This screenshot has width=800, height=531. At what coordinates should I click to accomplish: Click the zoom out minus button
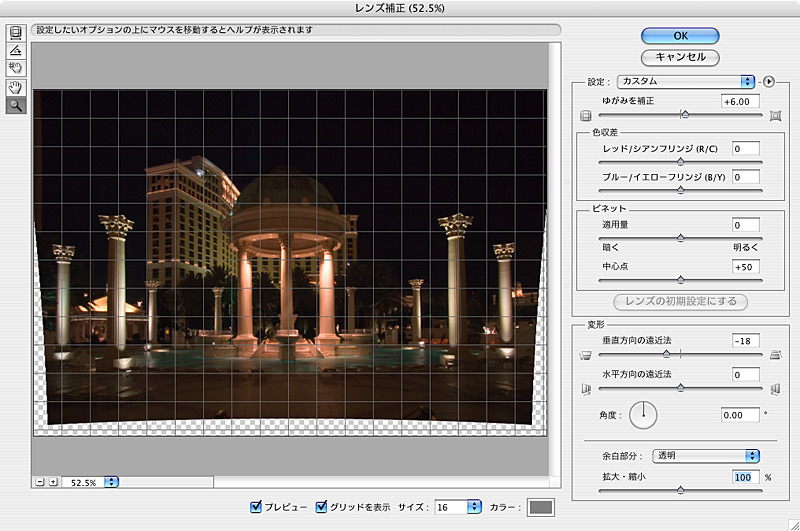pyautogui.click(x=40, y=482)
